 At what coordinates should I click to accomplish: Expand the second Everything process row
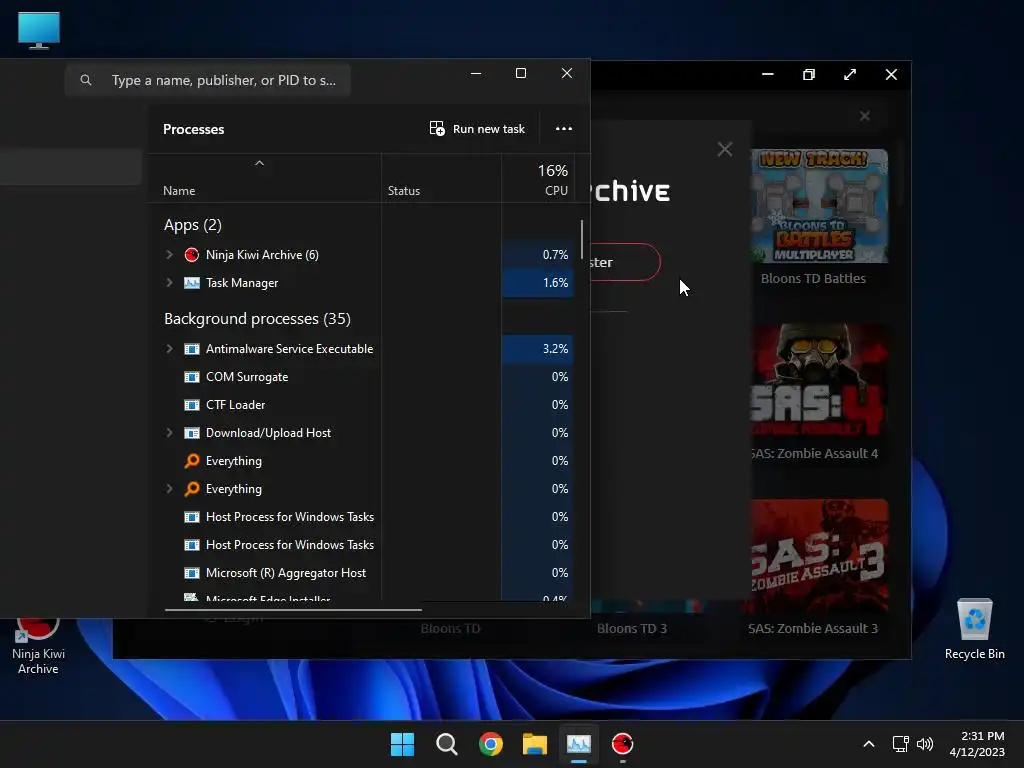(169, 488)
